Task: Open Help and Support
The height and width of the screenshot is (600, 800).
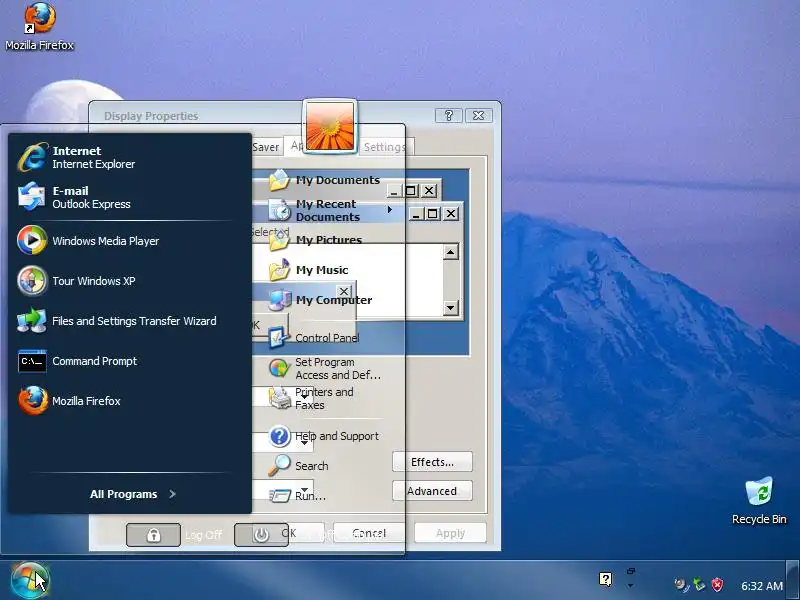Action: click(x=324, y=436)
